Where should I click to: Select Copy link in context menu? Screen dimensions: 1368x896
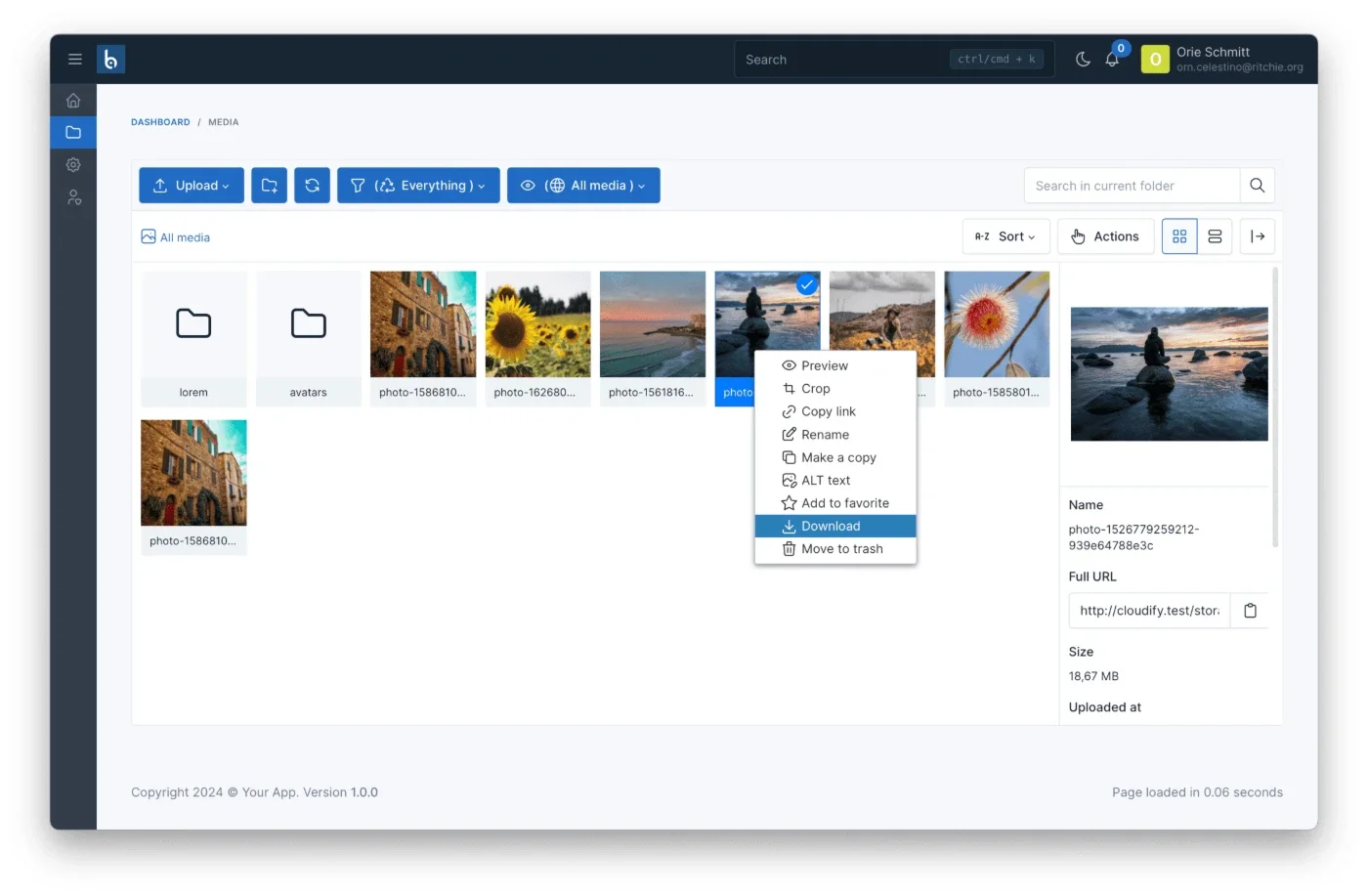835,411
